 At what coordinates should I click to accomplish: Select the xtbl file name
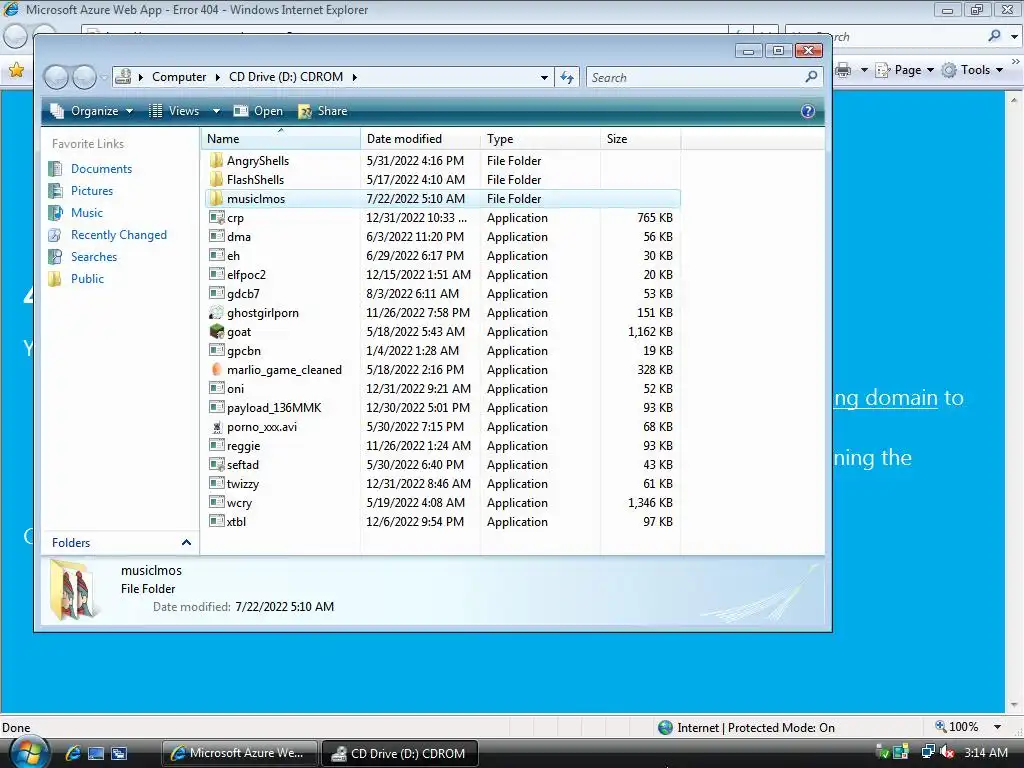(x=236, y=522)
